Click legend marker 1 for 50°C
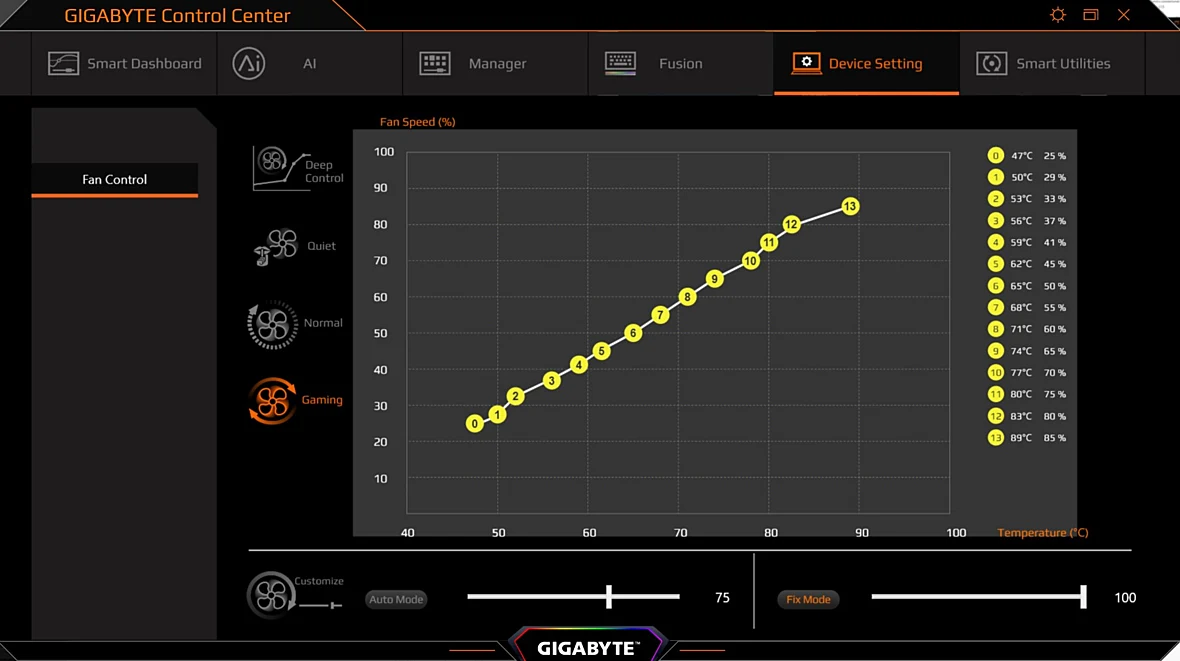 [995, 178]
